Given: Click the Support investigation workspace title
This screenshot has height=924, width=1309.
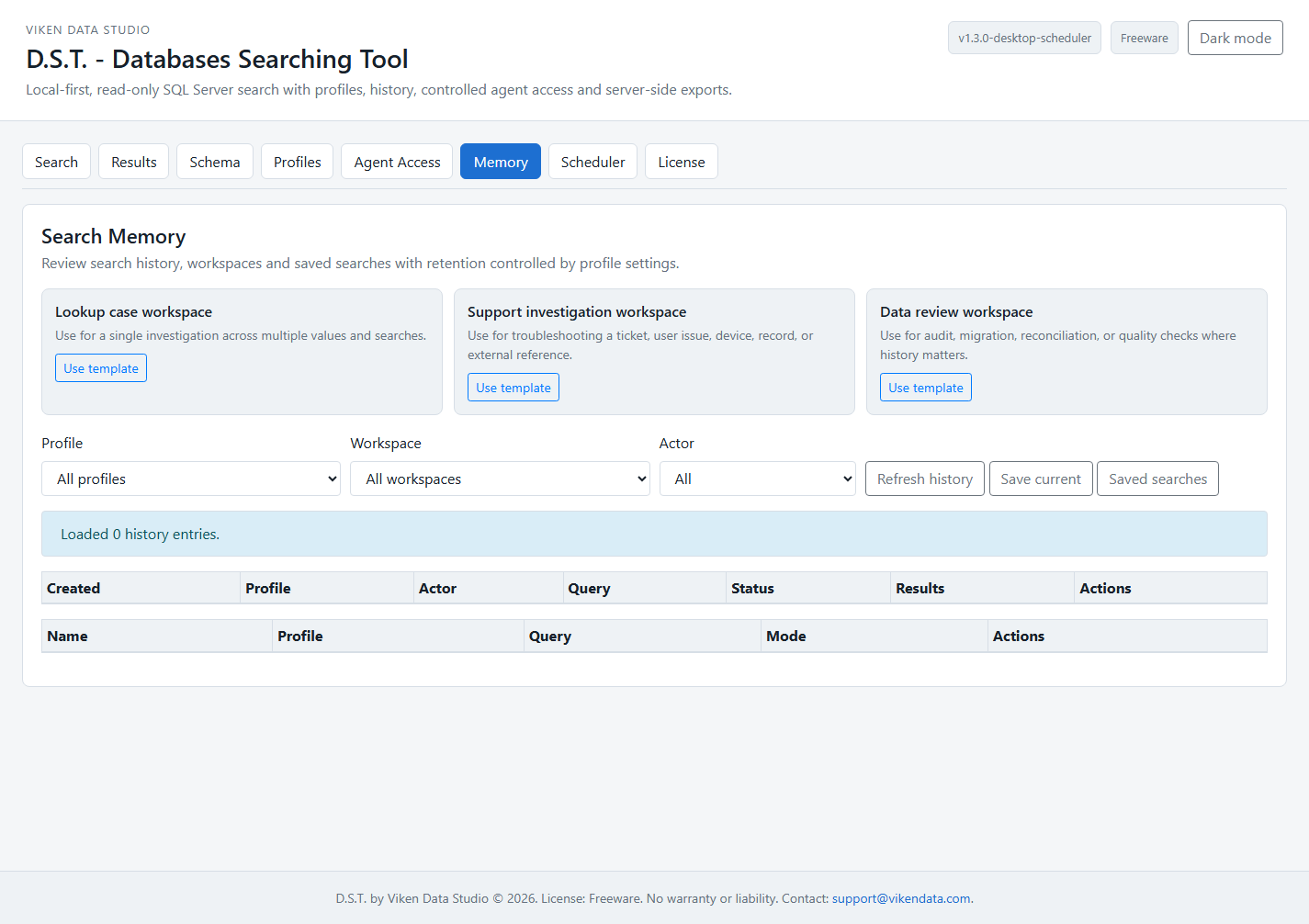Looking at the screenshot, I should click(577, 311).
